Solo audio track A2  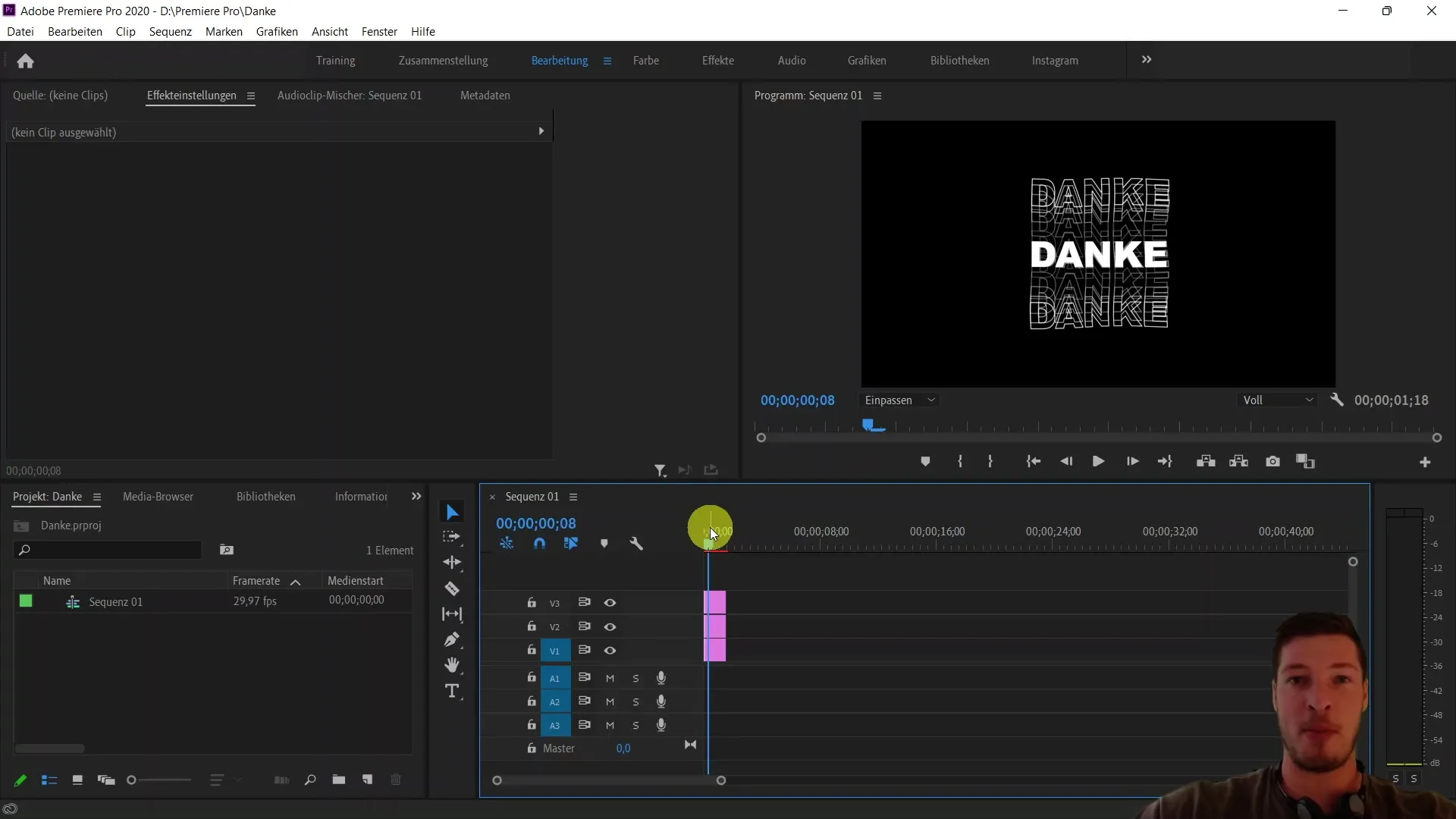point(635,702)
